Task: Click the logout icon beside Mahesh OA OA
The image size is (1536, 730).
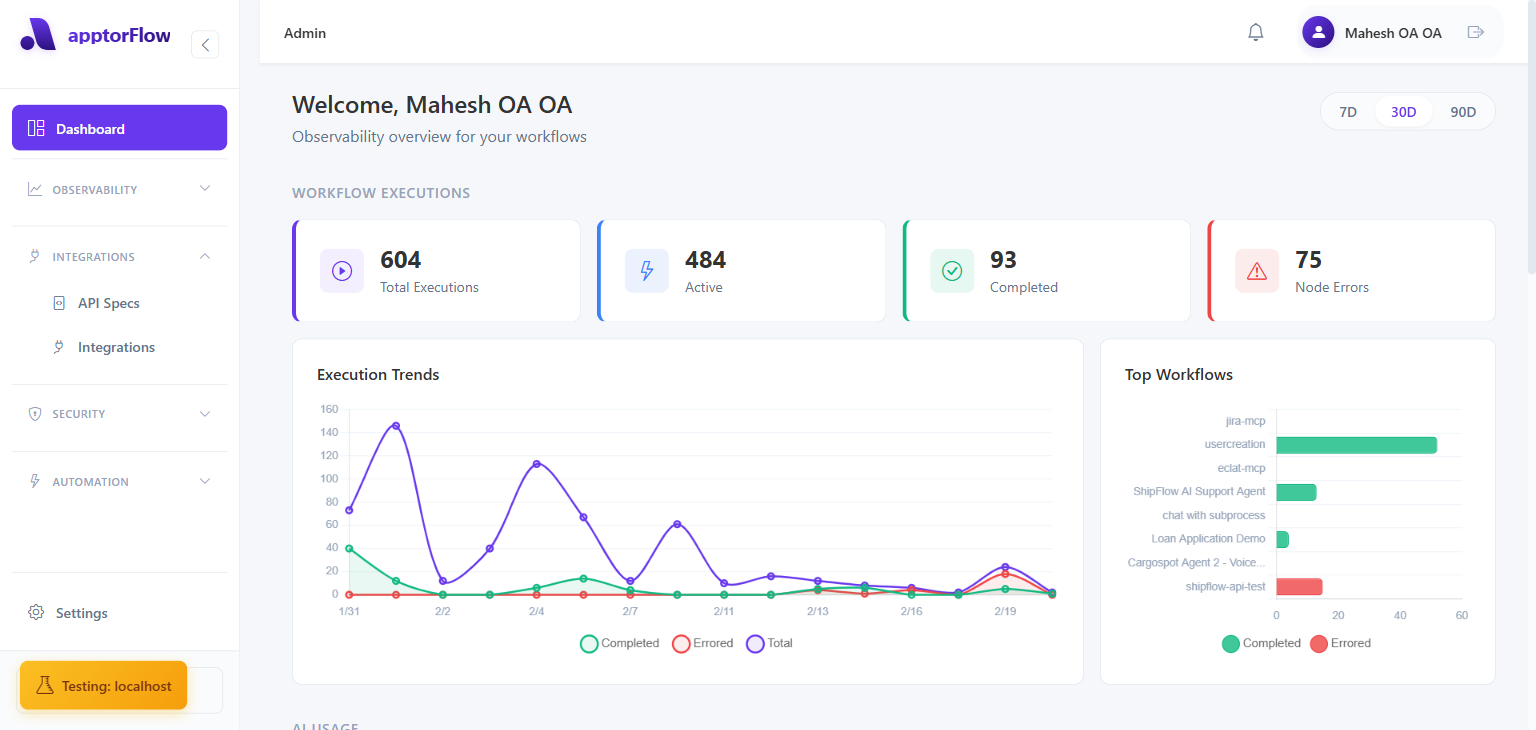Action: 1476,32
